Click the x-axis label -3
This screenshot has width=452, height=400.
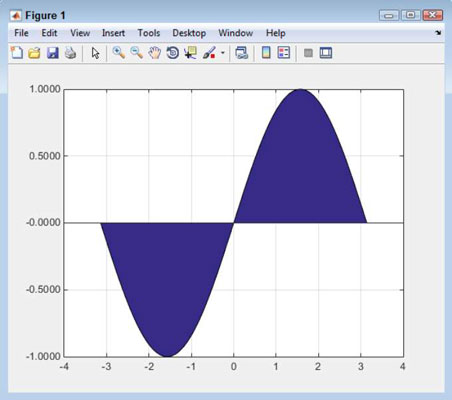pos(106,366)
